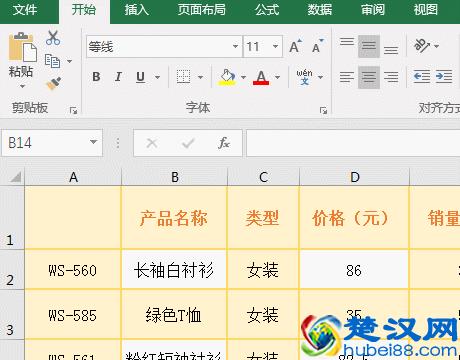This screenshot has width=460, height=360.
Task: Switch to the 页面布局 tab
Action: [202, 9]
